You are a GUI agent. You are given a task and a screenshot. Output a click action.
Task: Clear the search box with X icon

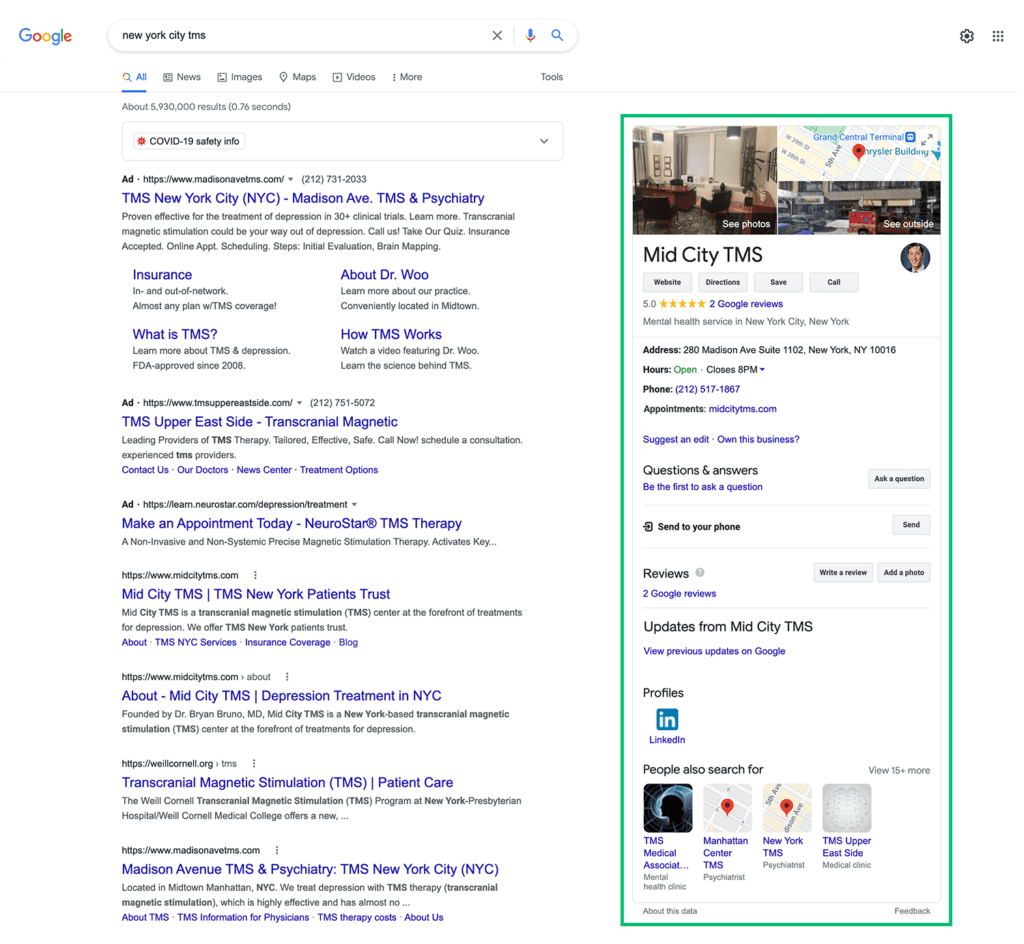tap(497, 35)
